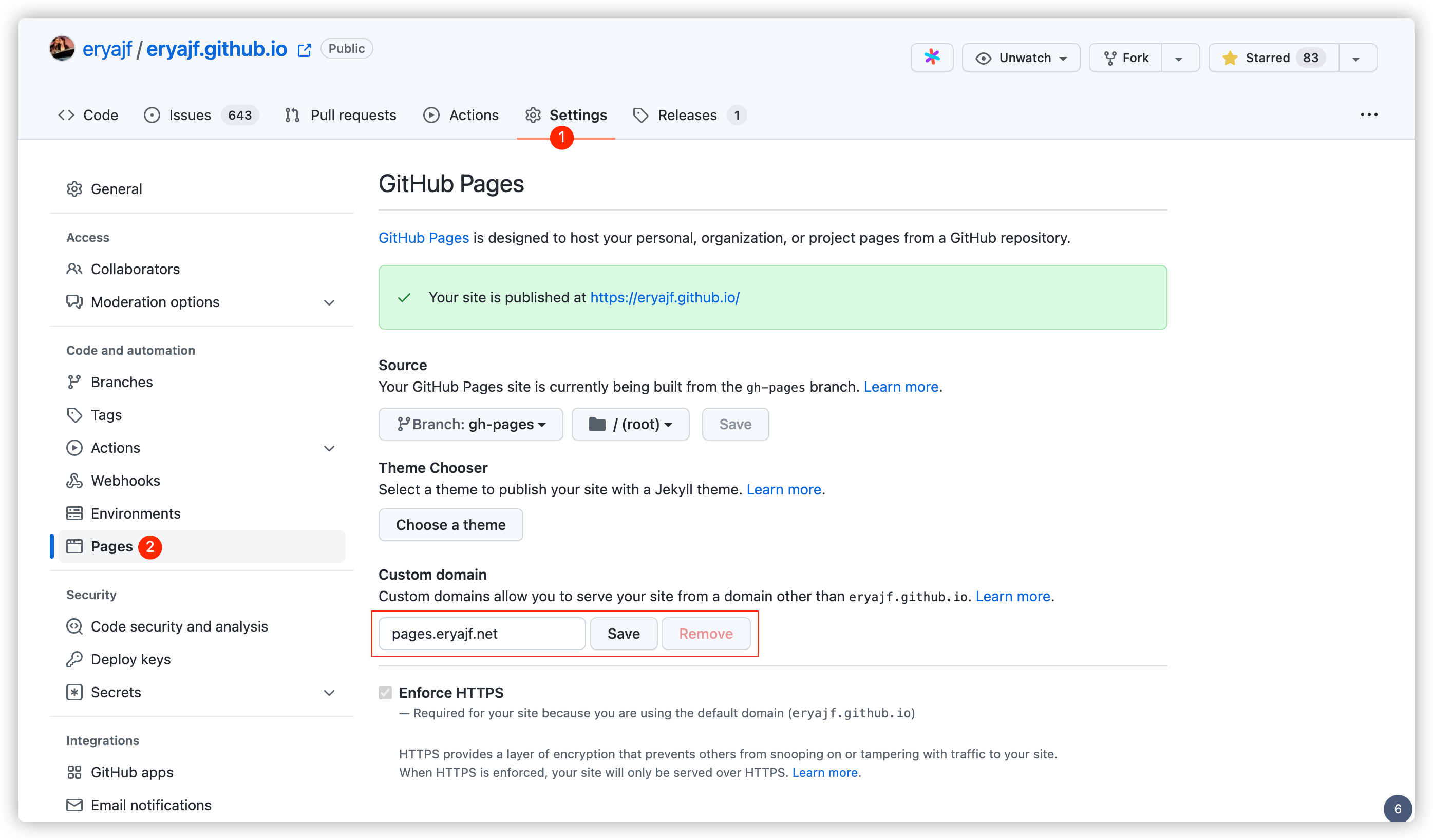Open Email notifications settings
Viewport: 1433px width, 840px height.
click(202, 805)
